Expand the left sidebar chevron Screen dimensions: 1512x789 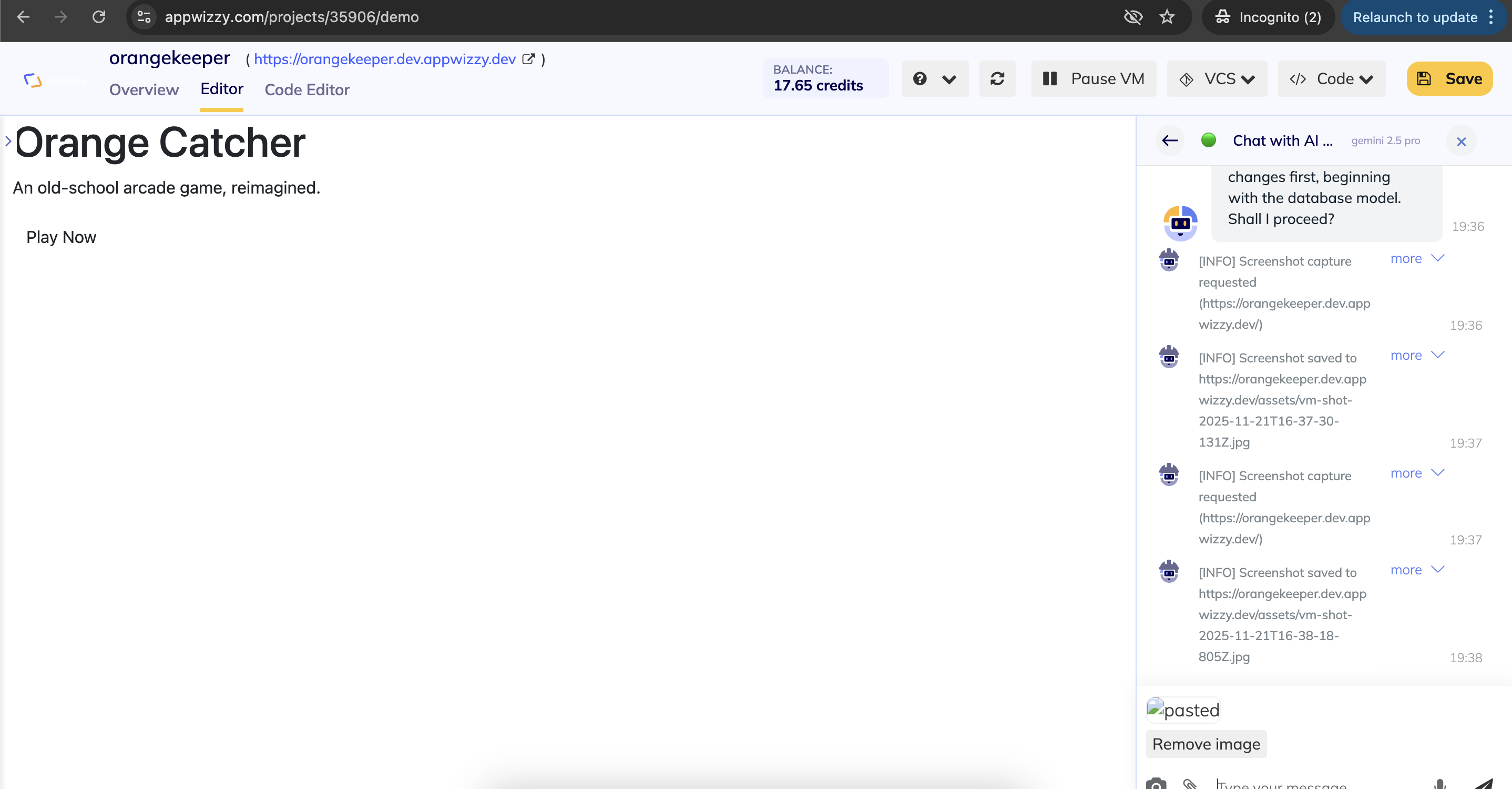click(x=8, y=141)
